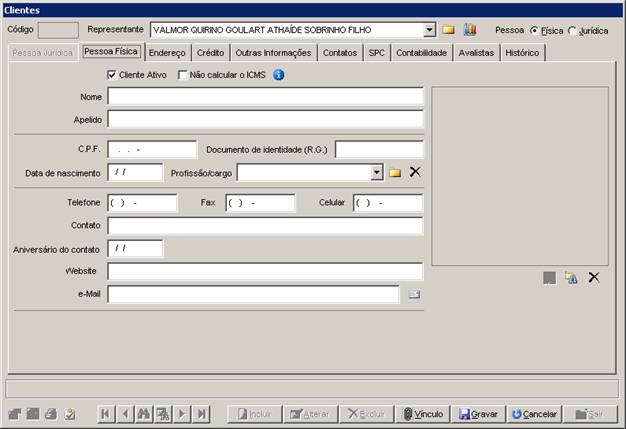Switch to the Pessoa Física tab
The width and height of the screenshot is (626, 429).
point(111,51)
